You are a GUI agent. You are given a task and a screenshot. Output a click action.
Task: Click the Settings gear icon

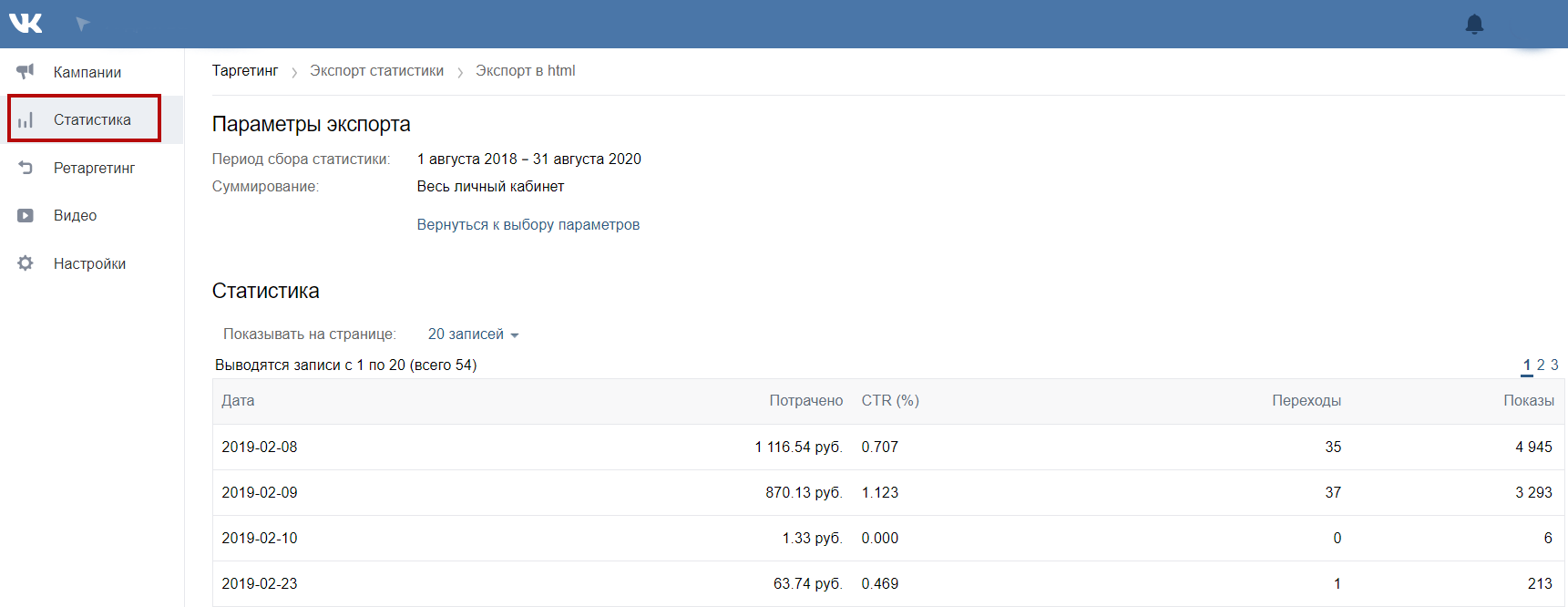[26, 263]
